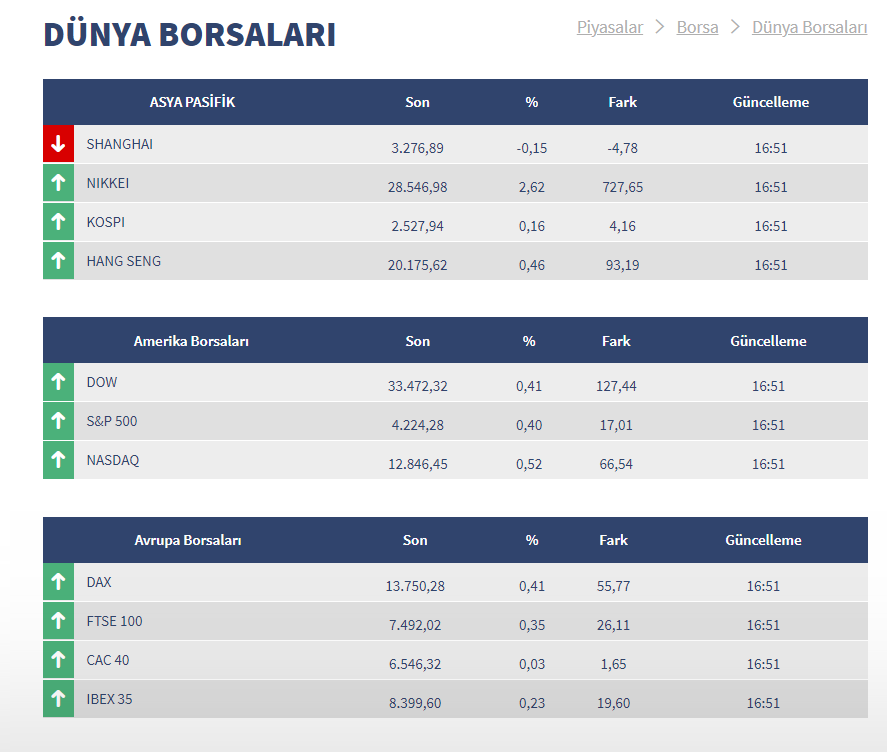
Task: Click the NIKKEI last value 28.546,98
Action: [417, 187]
